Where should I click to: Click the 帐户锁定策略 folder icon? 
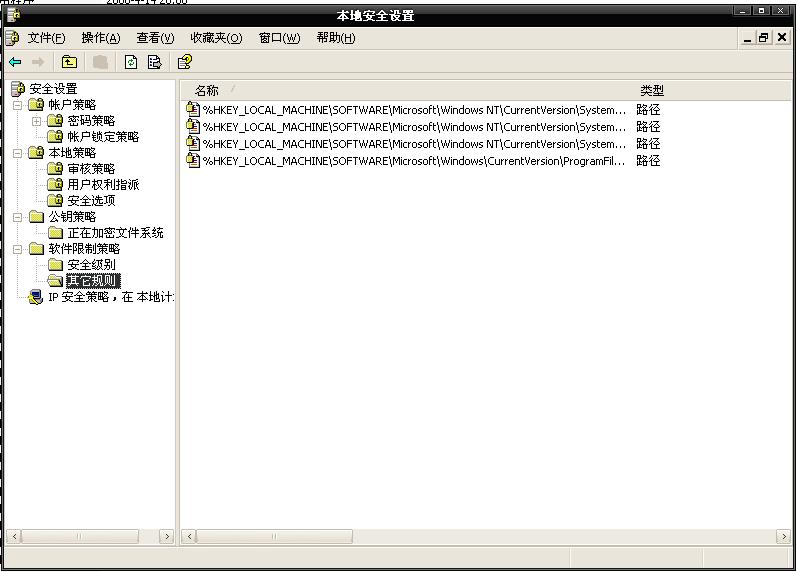(55, 136)
